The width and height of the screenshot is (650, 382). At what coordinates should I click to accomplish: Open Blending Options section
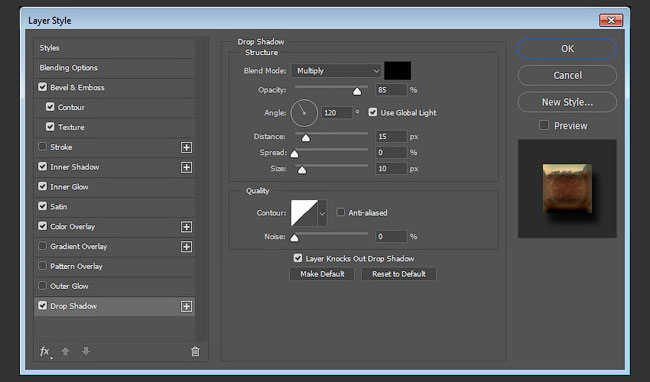114,68
